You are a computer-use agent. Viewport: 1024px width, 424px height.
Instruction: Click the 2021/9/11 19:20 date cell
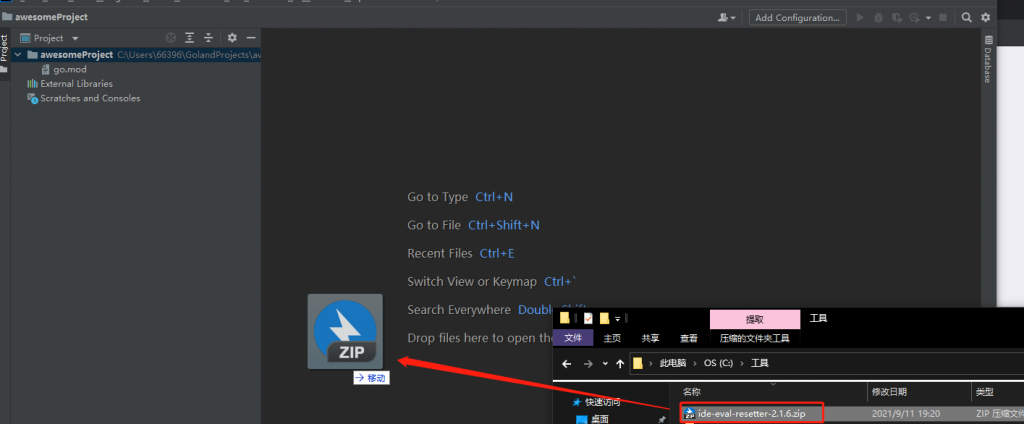tap(904, 414)
